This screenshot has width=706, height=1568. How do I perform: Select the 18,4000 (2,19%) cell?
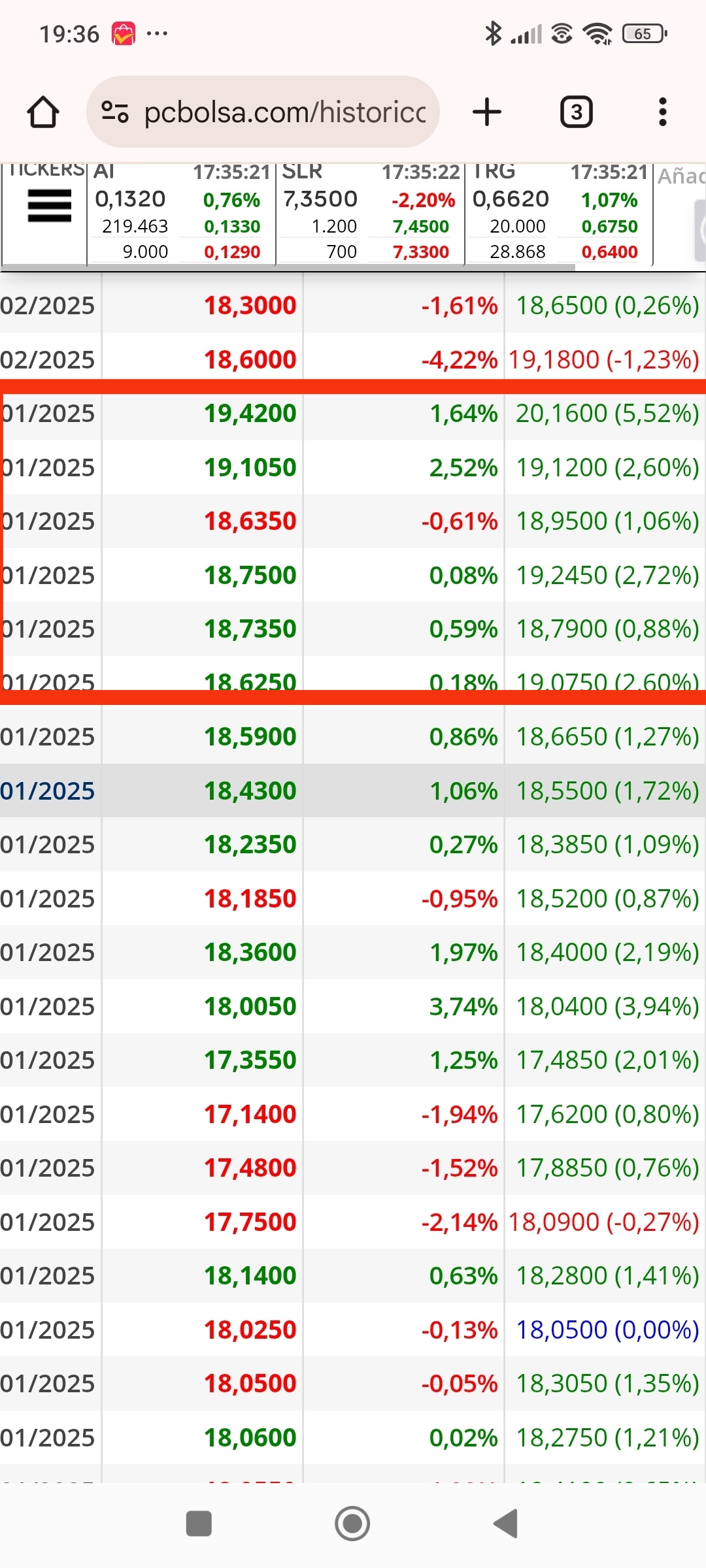pos(607,953)
